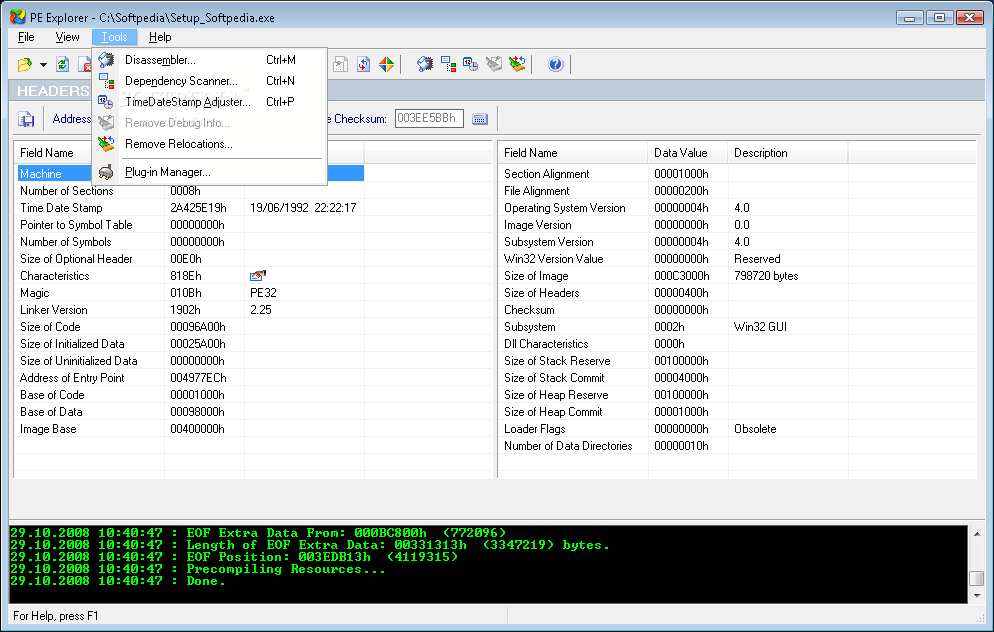The height and width of the screenshot is (632, 994).
Task: Click the Address label in the headers toolbar
Action: tap(72, 119)
